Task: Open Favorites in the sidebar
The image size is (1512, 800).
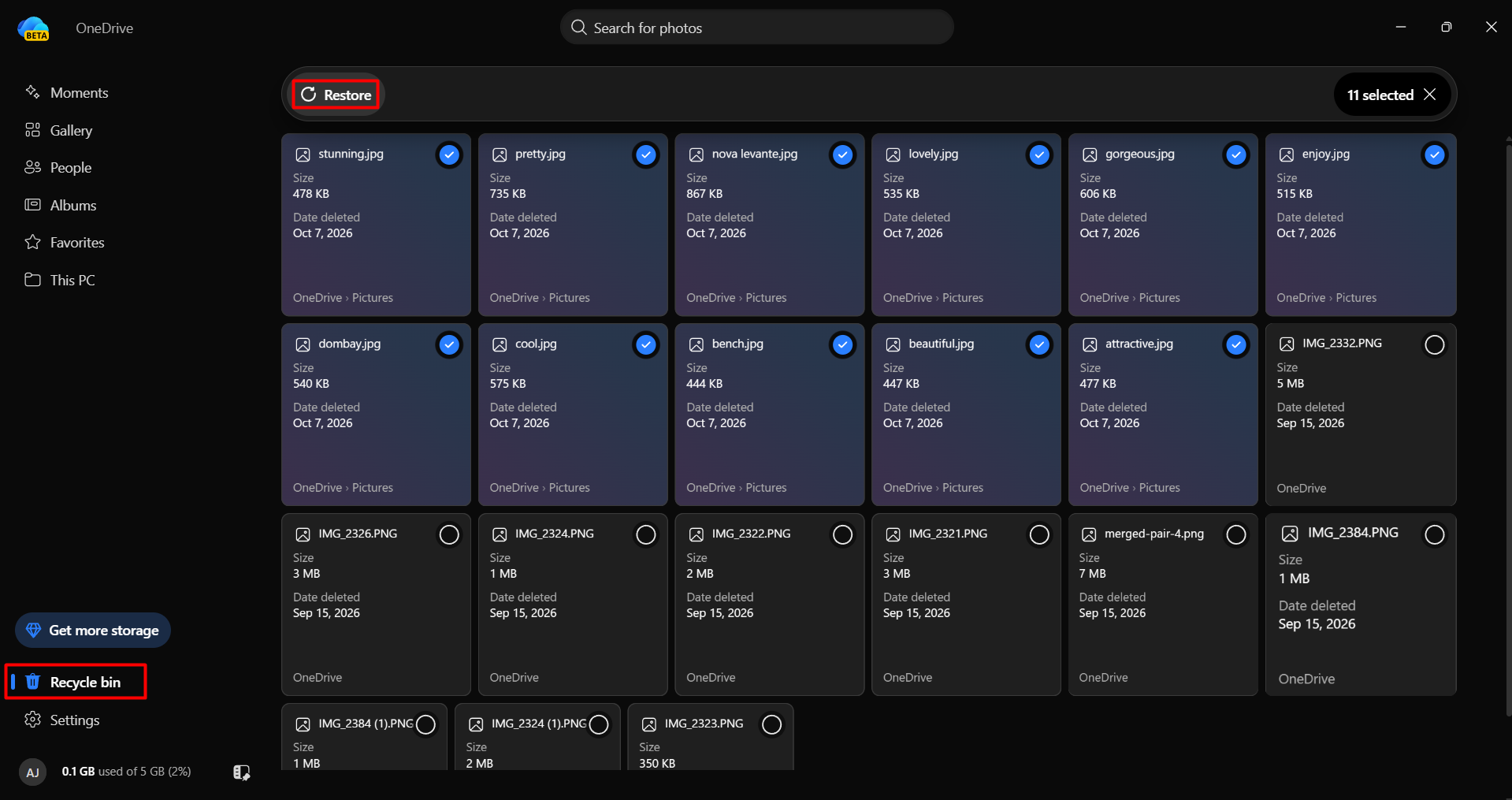Action: pyautogui.click(x=64, y=242)
